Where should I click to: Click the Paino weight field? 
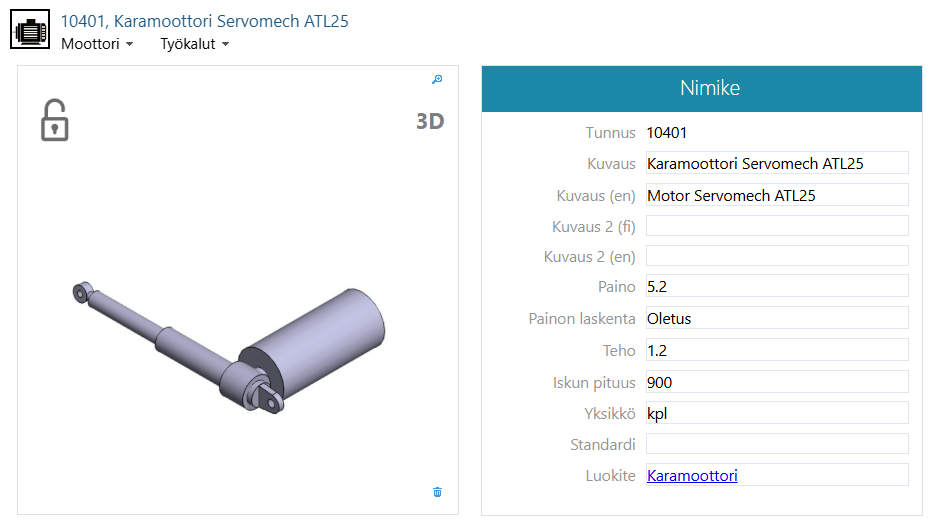777,287
